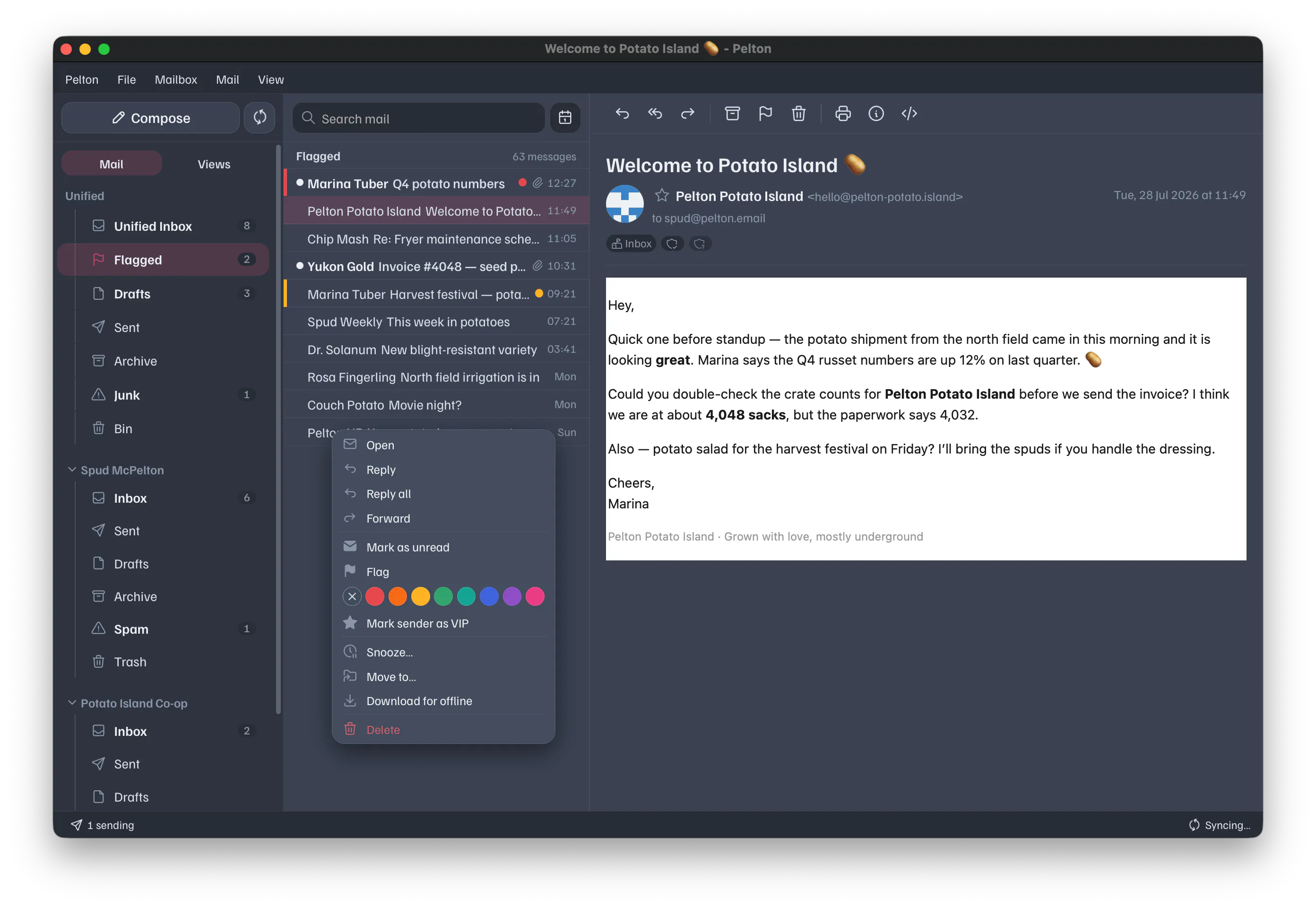Toggle Flag in the context menu
Screen dimensions: 1316x908
(443, 572)
